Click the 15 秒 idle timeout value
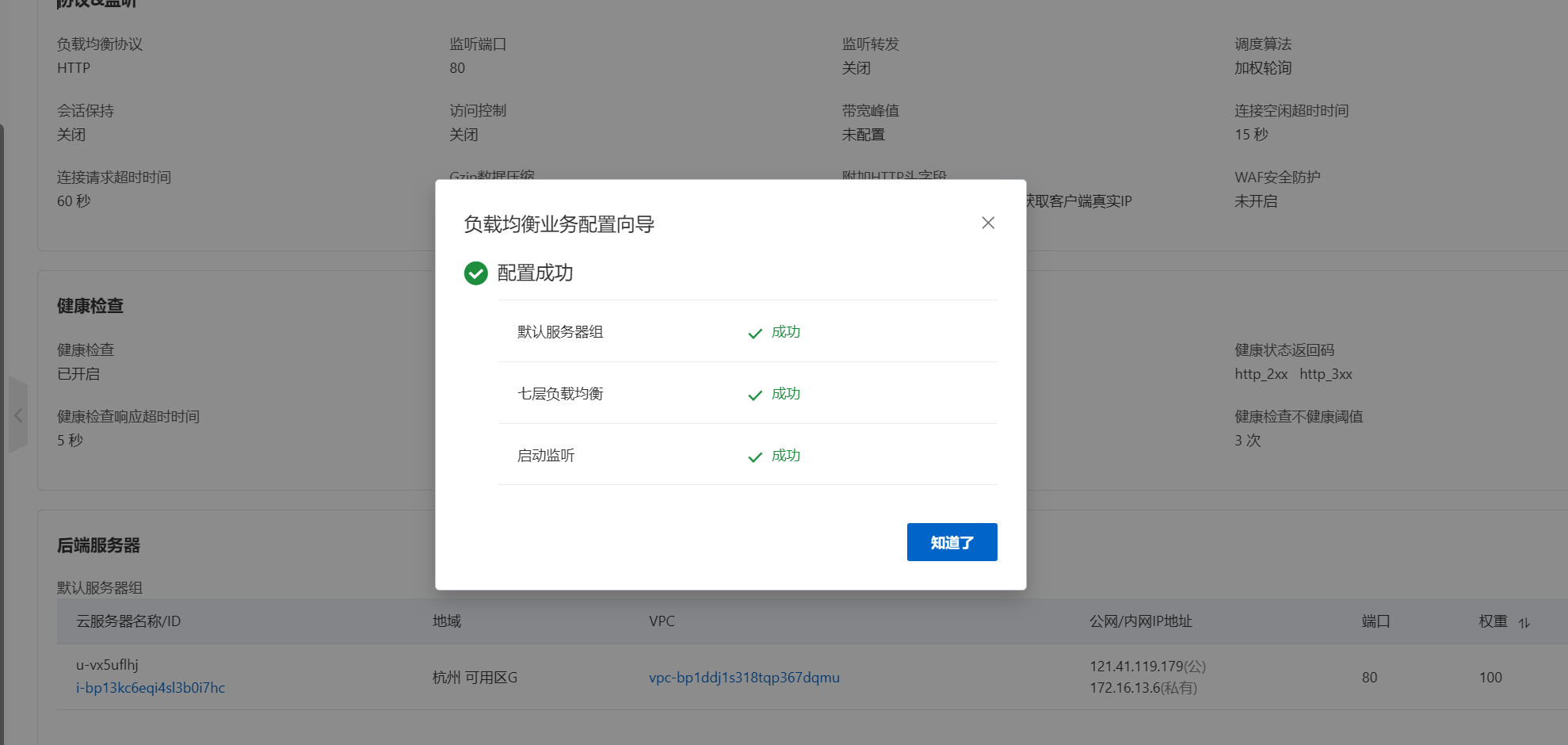The height and width of the screenshot is (745, 1568). tap(1251, 135)
